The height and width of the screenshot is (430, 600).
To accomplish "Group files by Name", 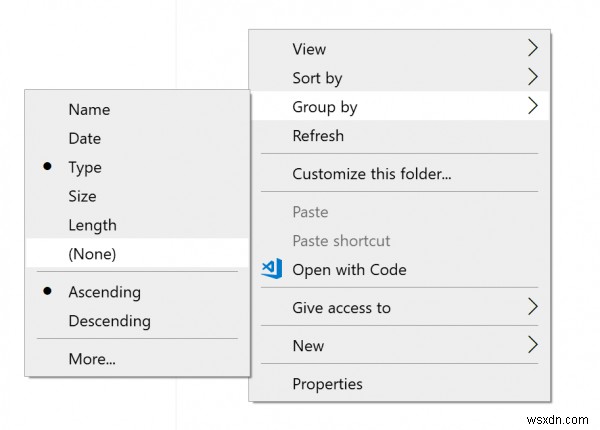I will click(89, 109).
